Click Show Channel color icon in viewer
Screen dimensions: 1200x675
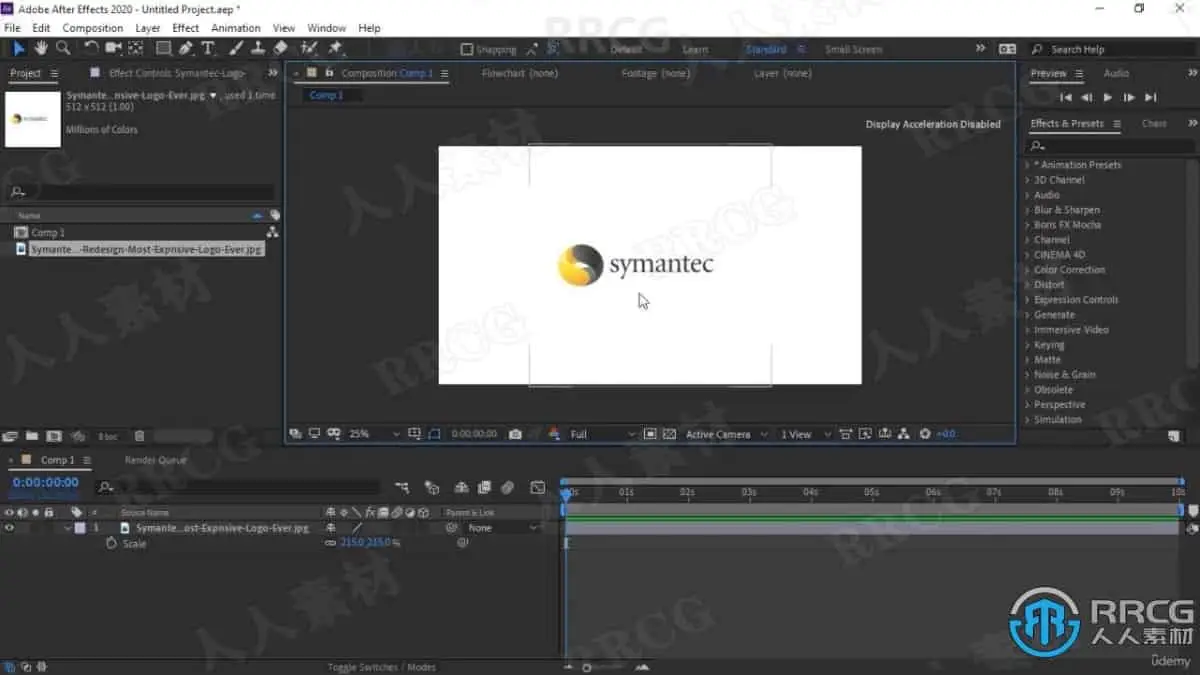pyautogui.click(x=554, y=434)
